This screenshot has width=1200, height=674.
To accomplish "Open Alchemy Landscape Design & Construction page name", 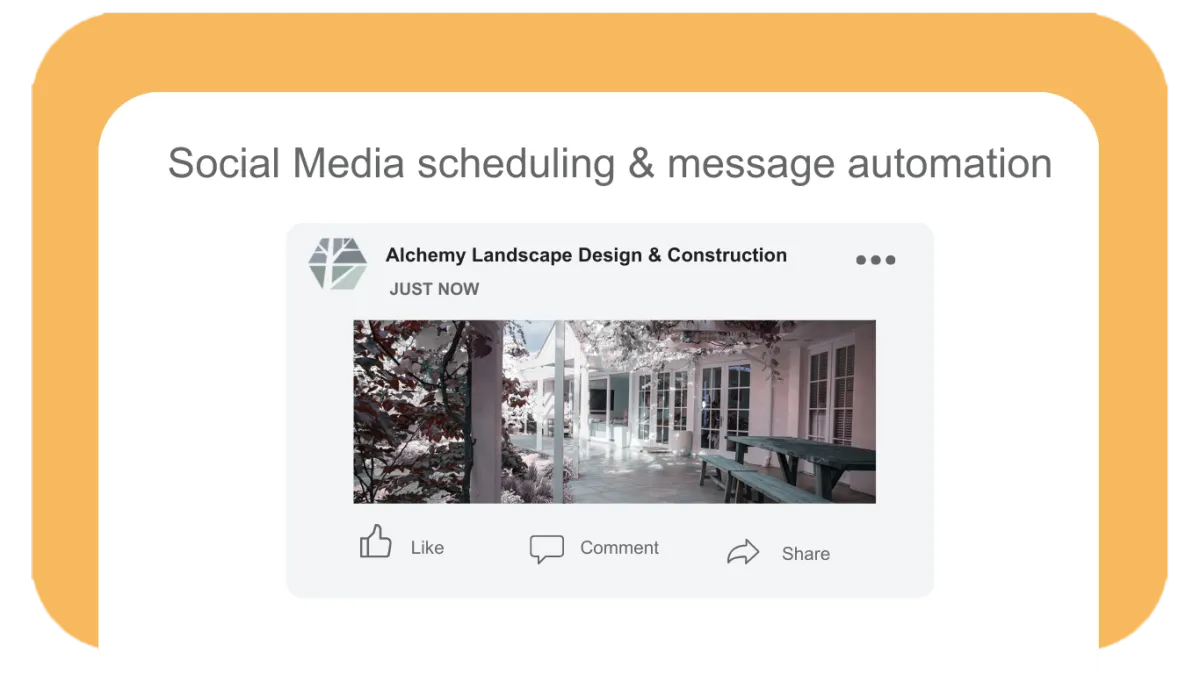I will (586, 255).
